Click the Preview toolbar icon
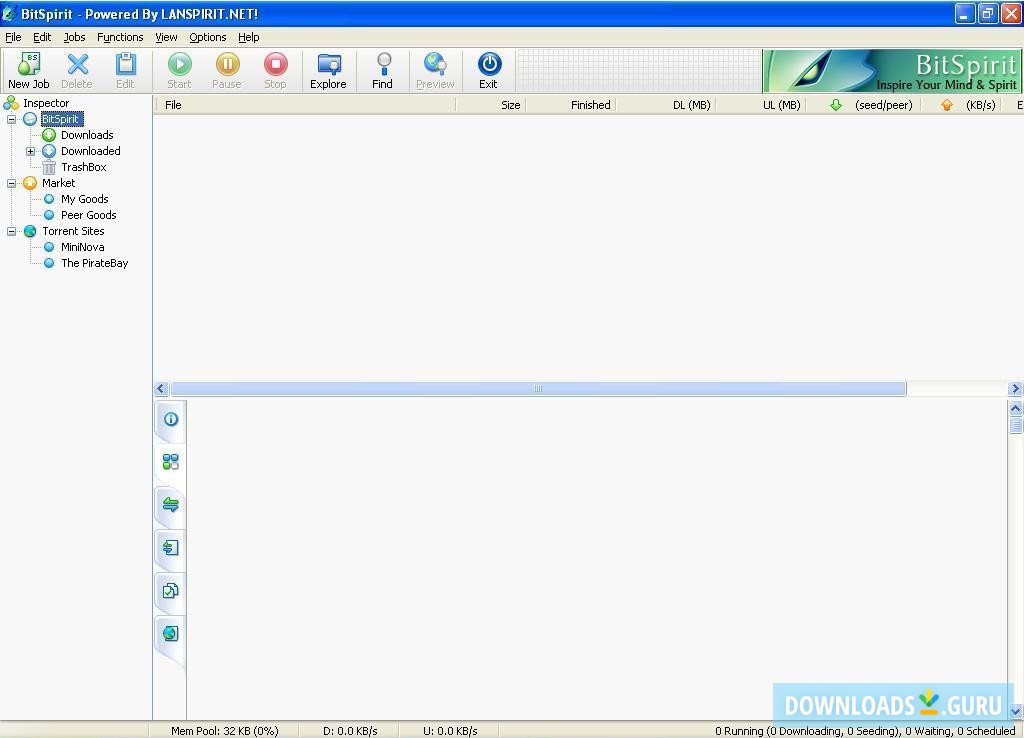Screen dimensions: 1024x738 pos(435,71)
